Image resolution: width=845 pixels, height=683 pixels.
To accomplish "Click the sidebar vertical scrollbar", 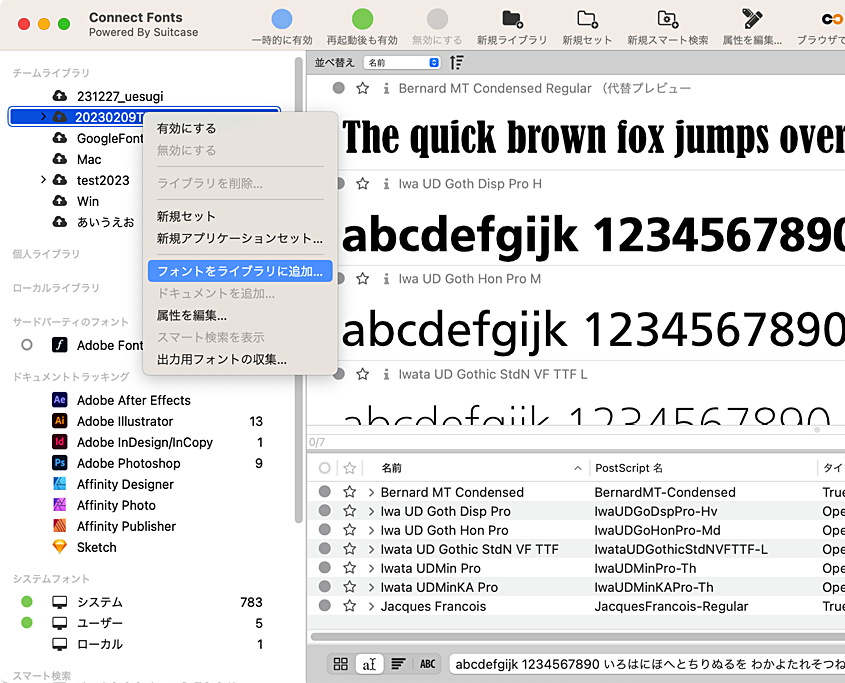I will point(299,290).
